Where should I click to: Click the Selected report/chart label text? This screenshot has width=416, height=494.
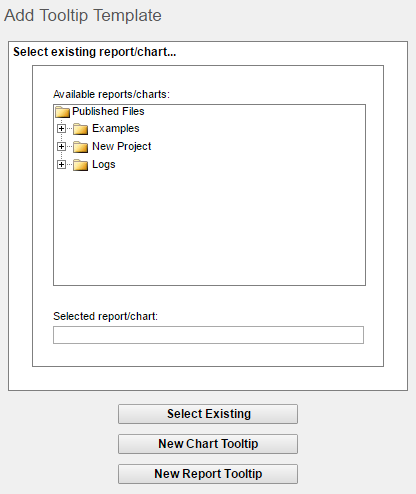(105, 316)
